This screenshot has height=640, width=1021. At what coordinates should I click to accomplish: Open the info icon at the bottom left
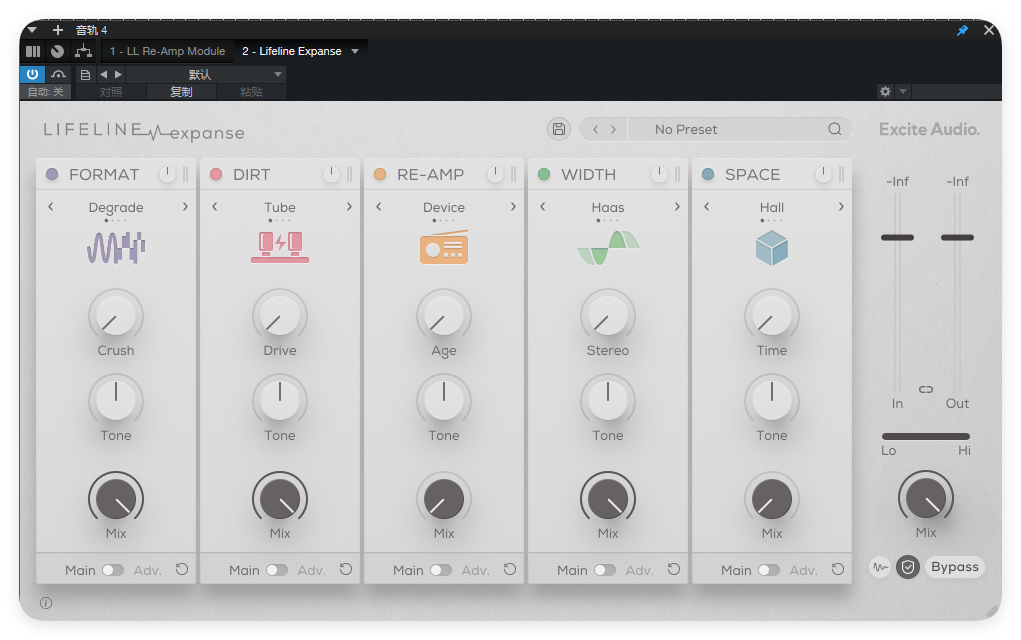pyautogui.click(x=46, y=603)
